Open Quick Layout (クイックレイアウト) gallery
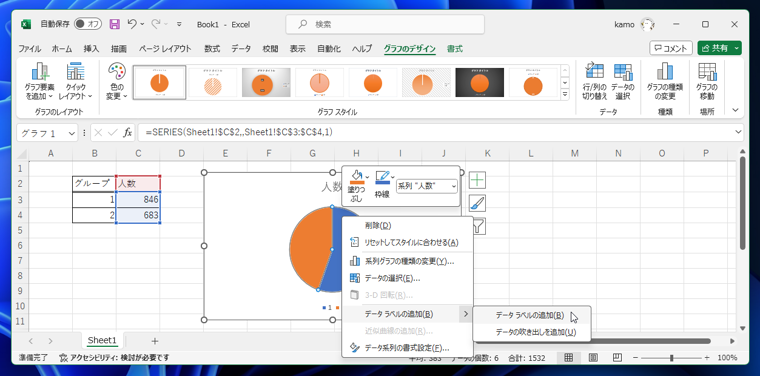This screenshot has width=760, height=376. click(76, 82)
